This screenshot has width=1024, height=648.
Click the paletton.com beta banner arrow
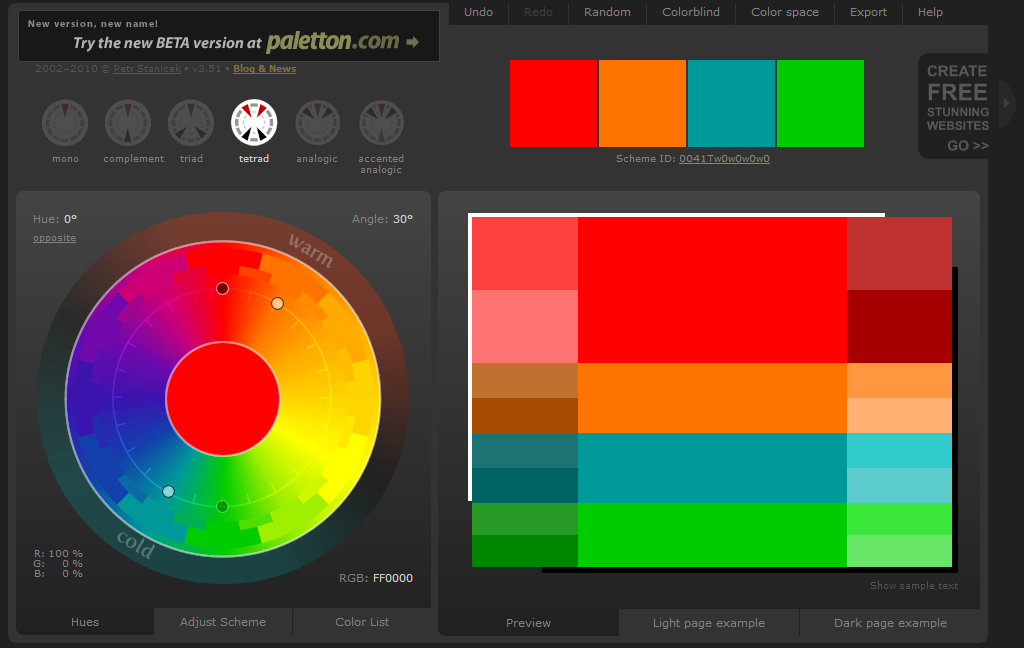pyautogui.click(x=412, y=42)
